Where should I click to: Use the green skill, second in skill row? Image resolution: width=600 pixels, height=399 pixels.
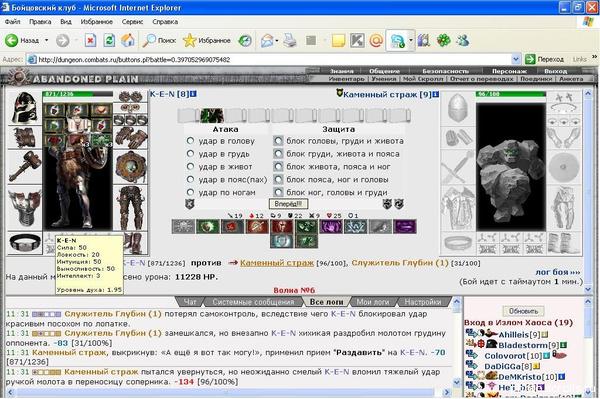click(207, 226)
